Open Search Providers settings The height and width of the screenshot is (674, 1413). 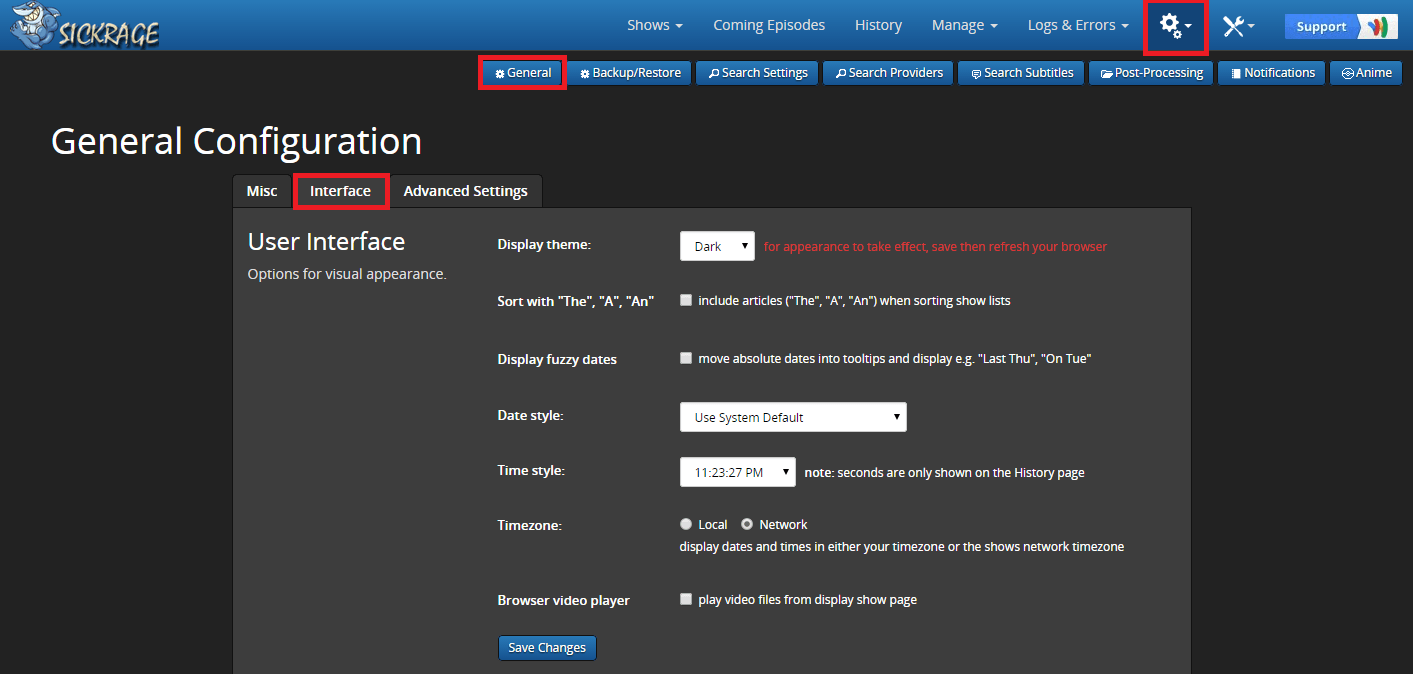pyautogui.click(x=889, y=73)
